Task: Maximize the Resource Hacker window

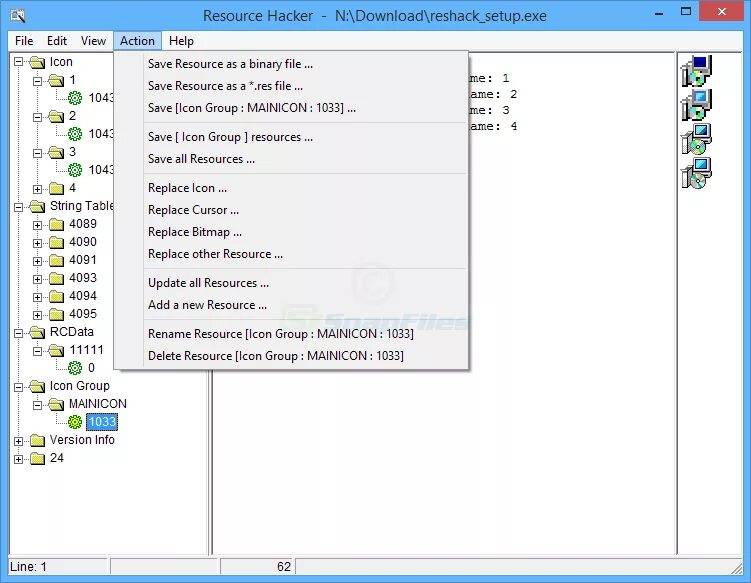Action: [x=686, y=11]
